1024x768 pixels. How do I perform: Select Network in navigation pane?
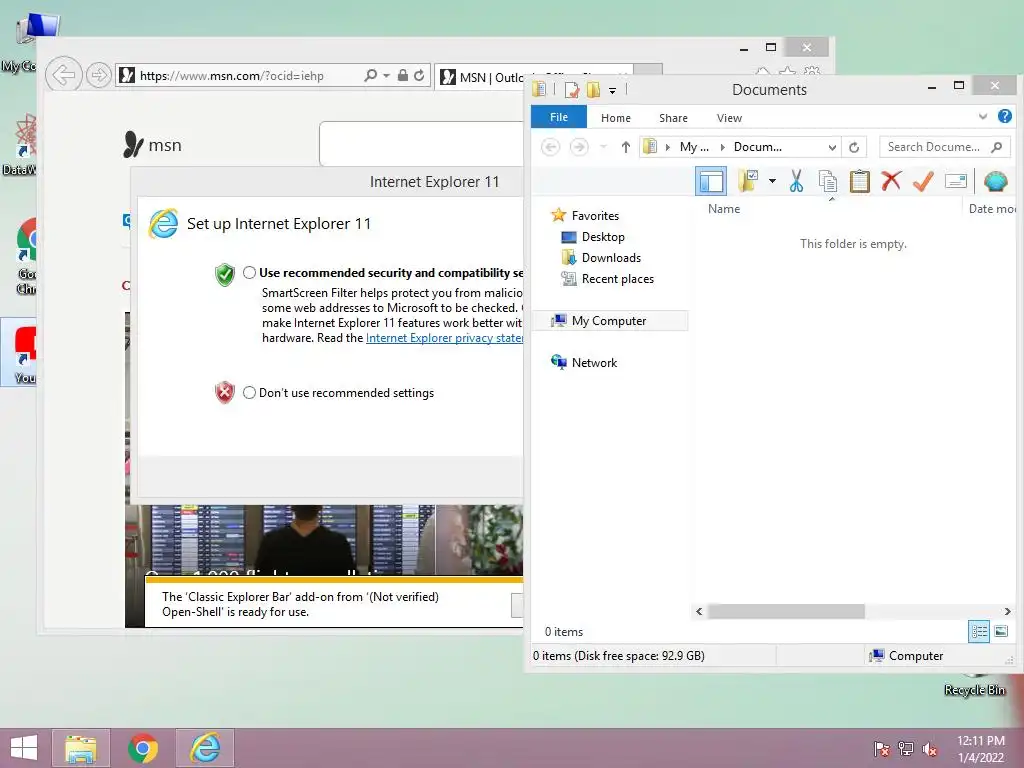[594, 362]
